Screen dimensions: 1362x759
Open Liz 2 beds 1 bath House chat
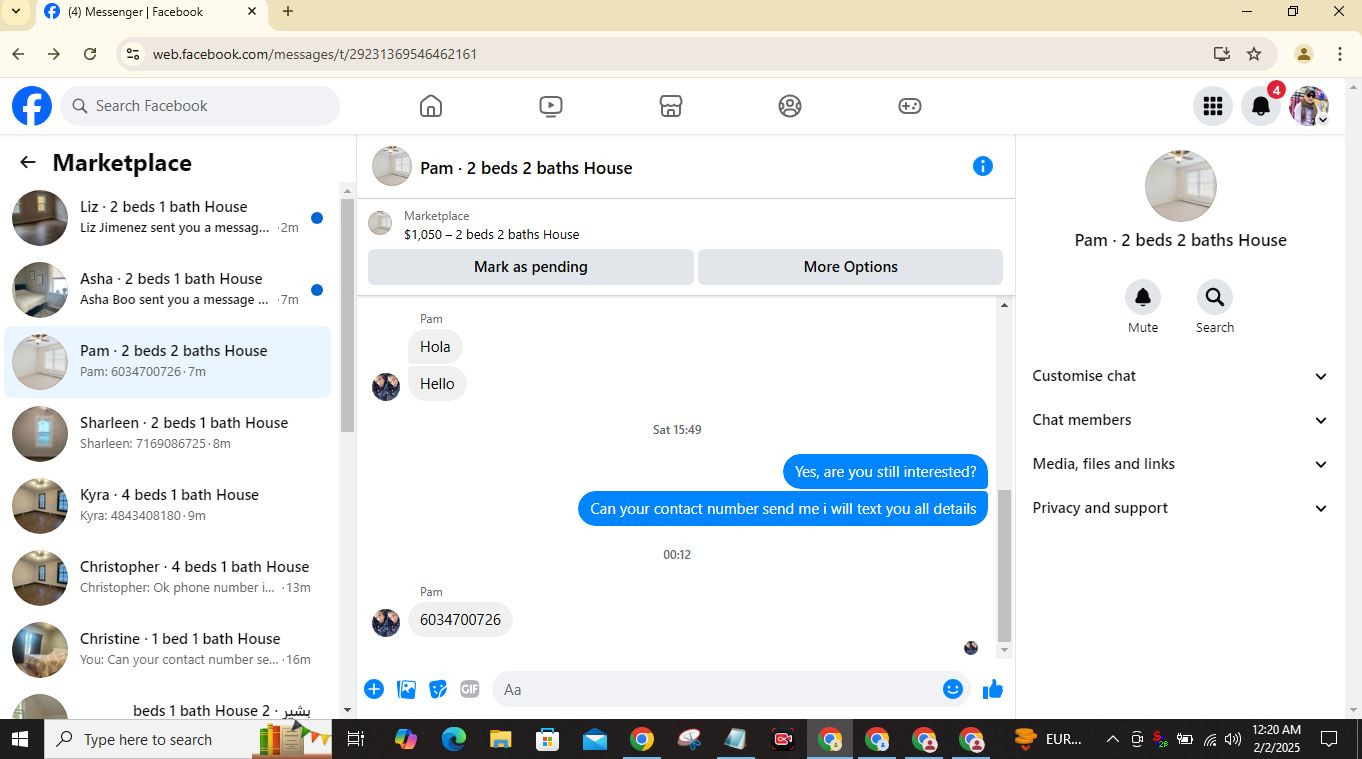click(x=168, y=218)
